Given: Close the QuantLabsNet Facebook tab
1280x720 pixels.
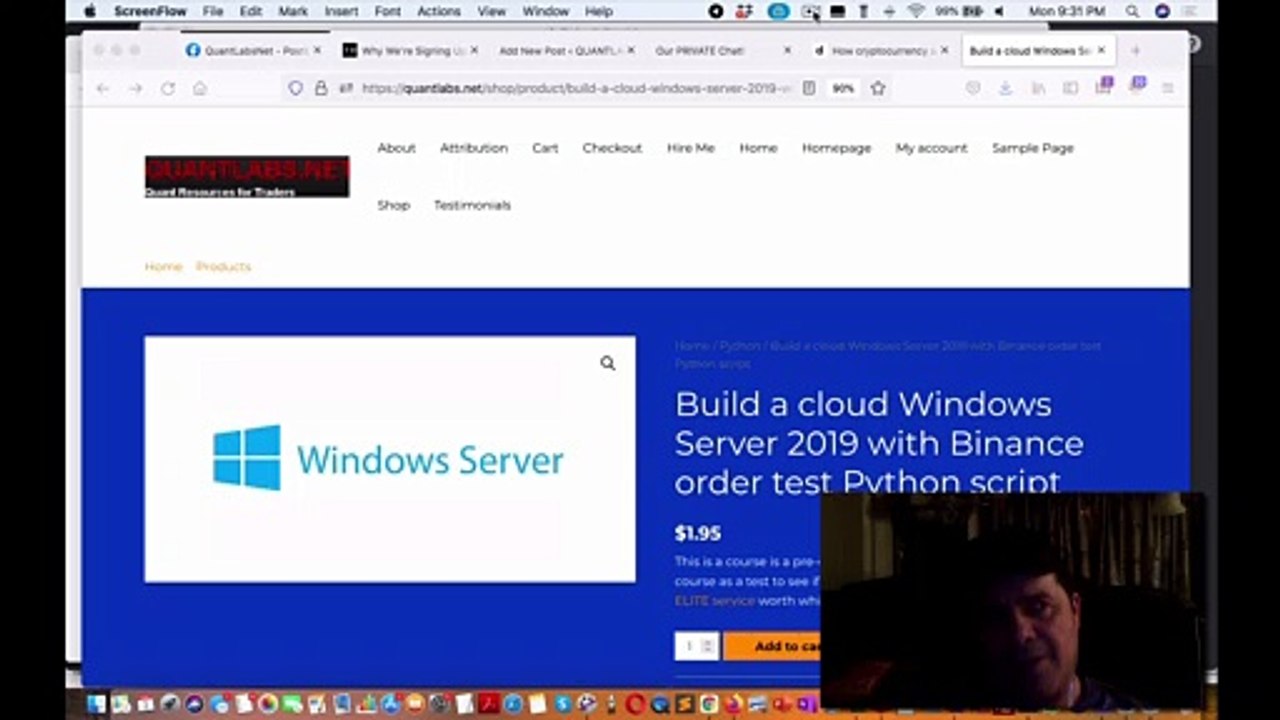Looking at the screenshot, I should pyautogui.click(x=318, y=50).
